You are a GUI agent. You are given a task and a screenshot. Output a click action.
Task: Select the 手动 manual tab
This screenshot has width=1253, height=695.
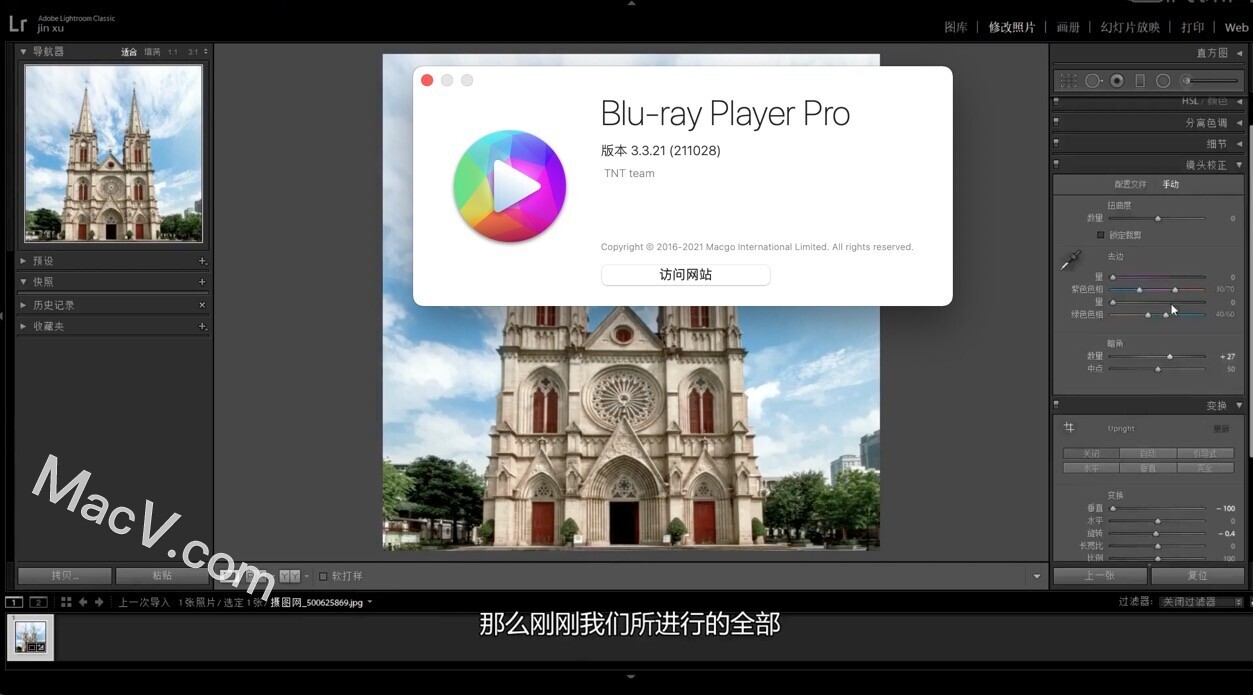click(1170, 185)
